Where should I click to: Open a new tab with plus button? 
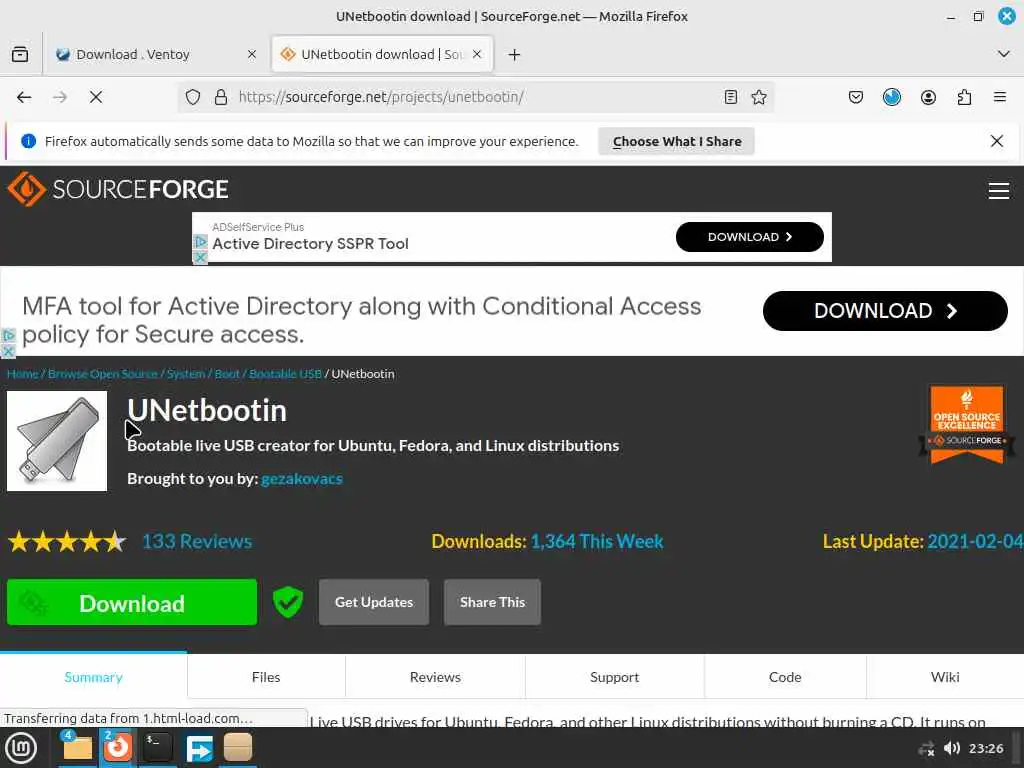[x=515, y=55]
